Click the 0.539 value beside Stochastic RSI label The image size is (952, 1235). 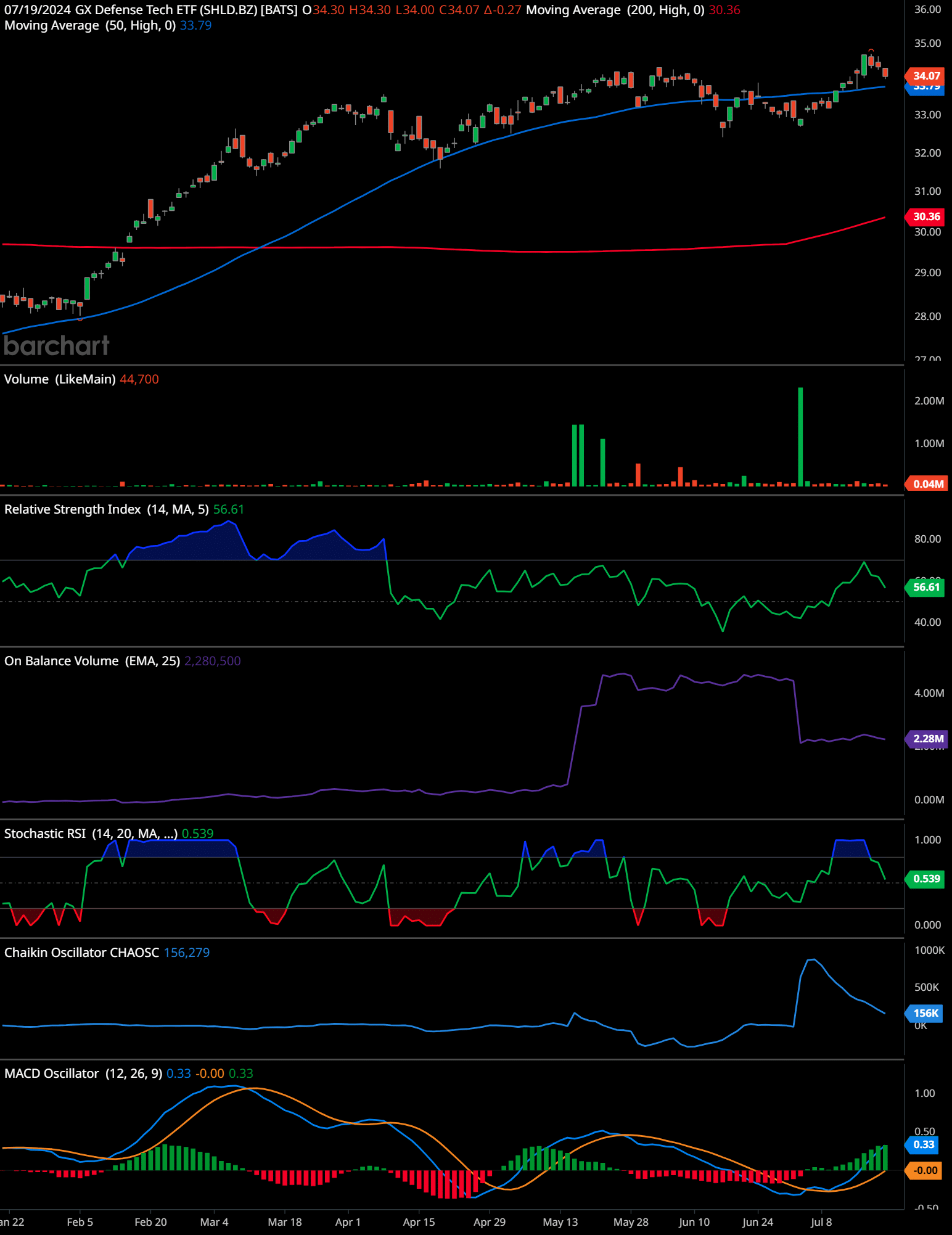(x=198, y=834)
